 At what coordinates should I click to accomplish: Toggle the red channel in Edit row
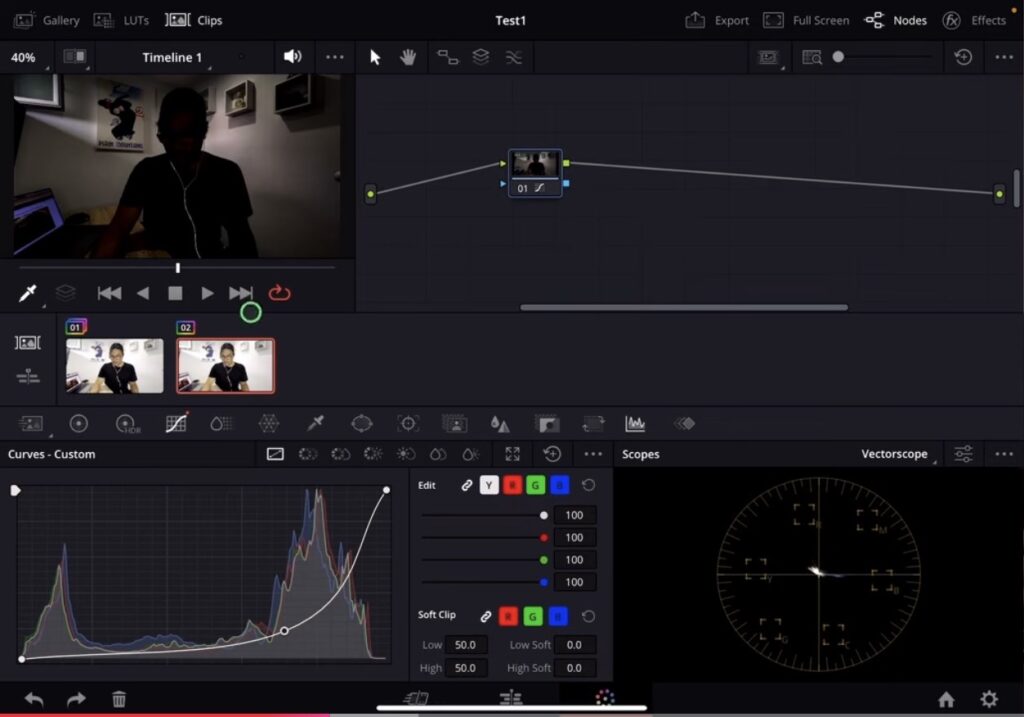click(x=513, y=485)
